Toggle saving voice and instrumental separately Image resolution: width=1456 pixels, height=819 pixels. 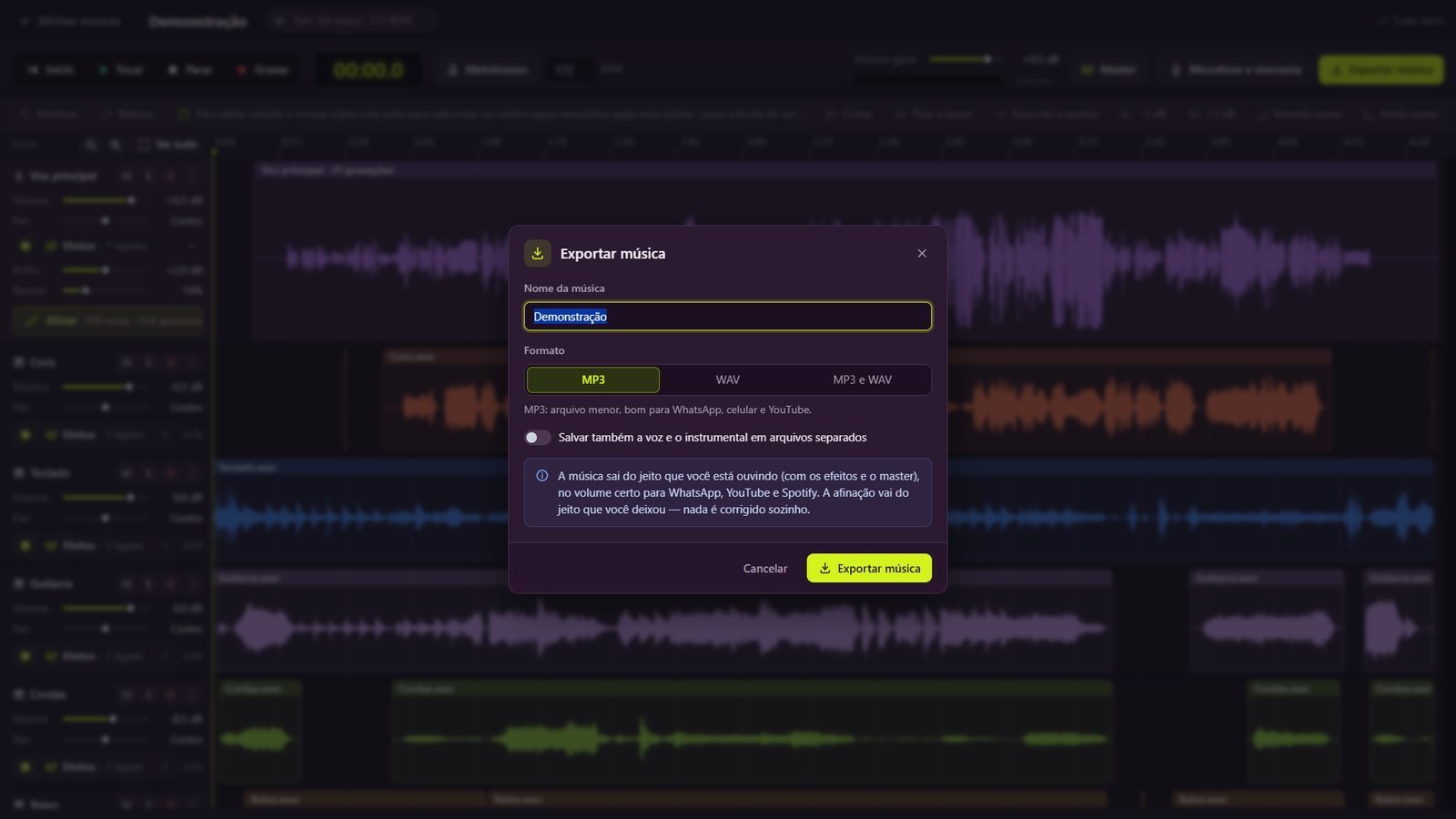coord(538,438)
